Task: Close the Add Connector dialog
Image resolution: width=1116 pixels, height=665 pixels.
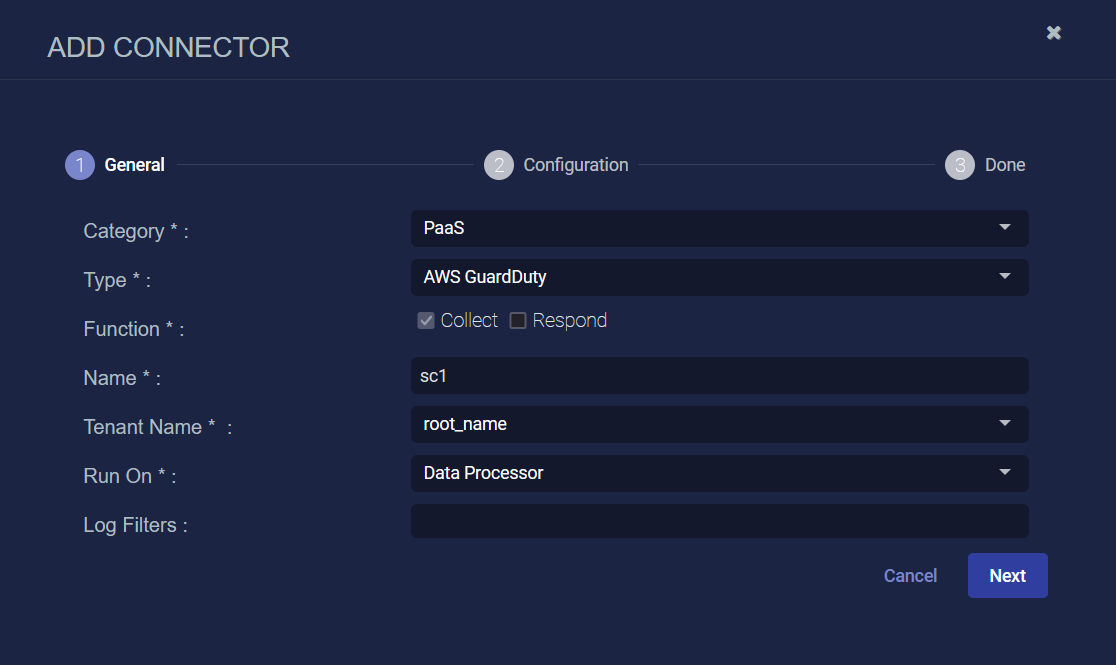Action: (1054, 33)
